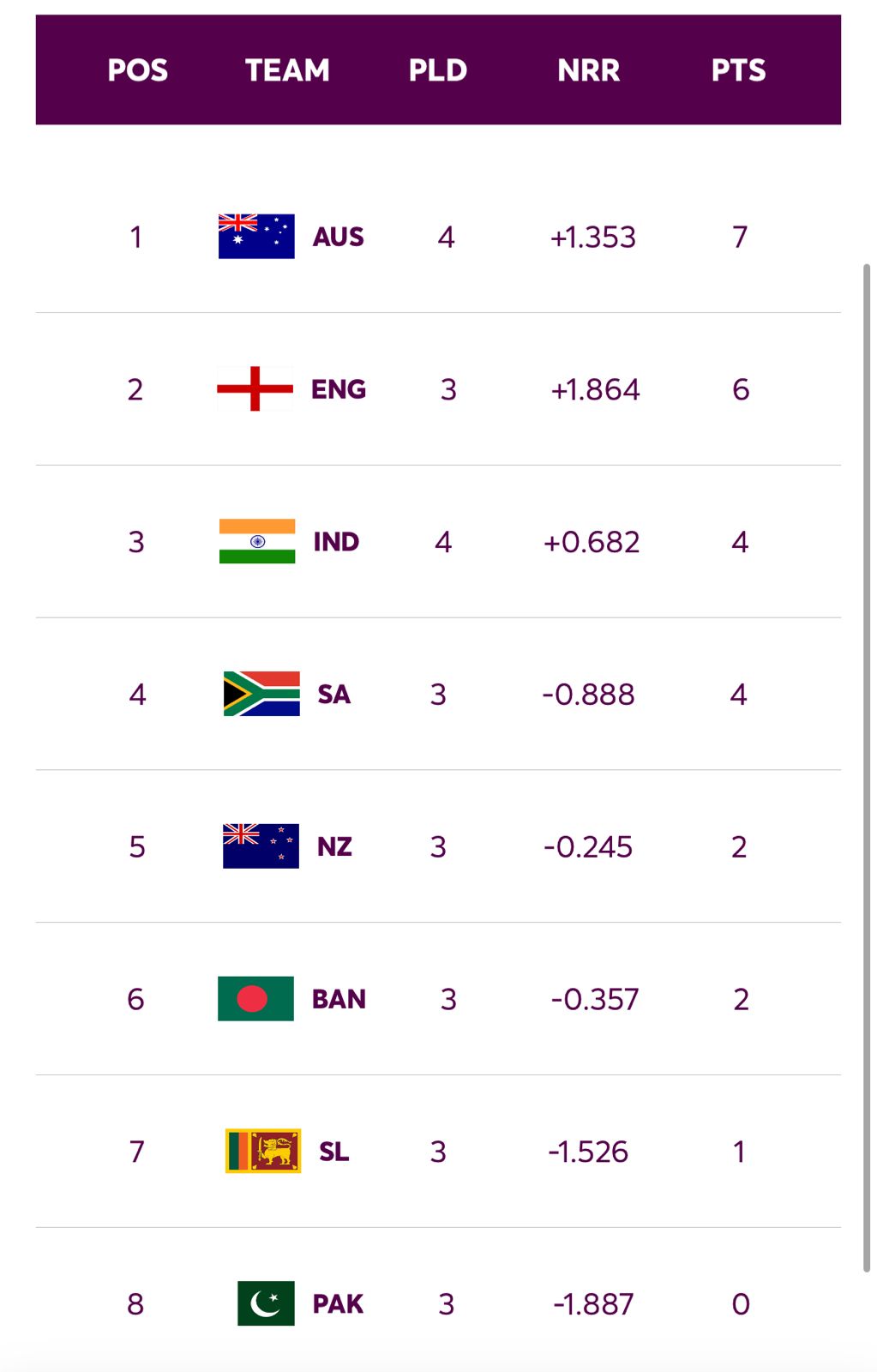
Task: Select the POS column header
Action: pos(137,70)
